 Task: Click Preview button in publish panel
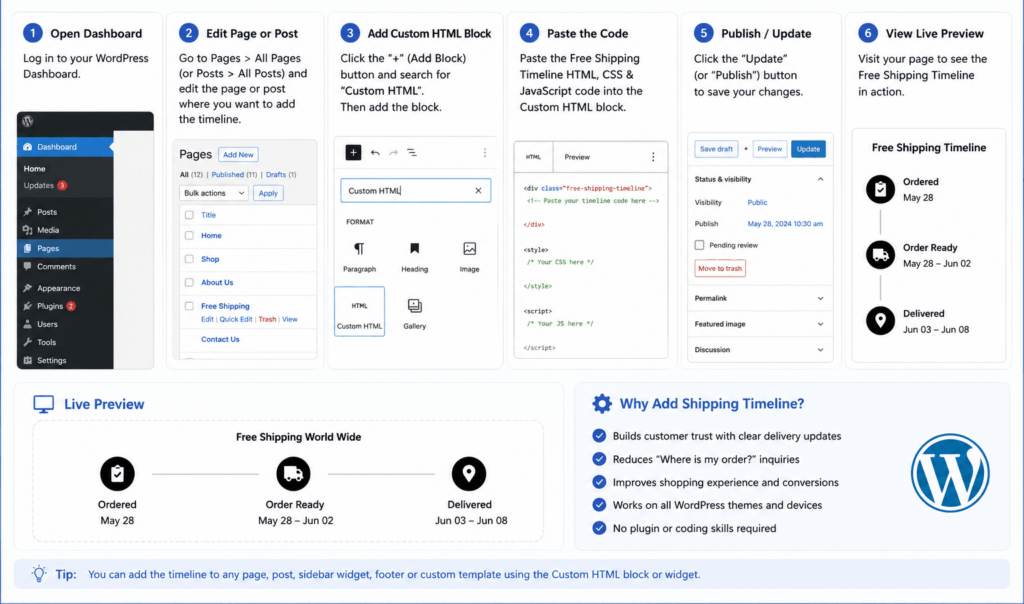(x=769, y=149)
